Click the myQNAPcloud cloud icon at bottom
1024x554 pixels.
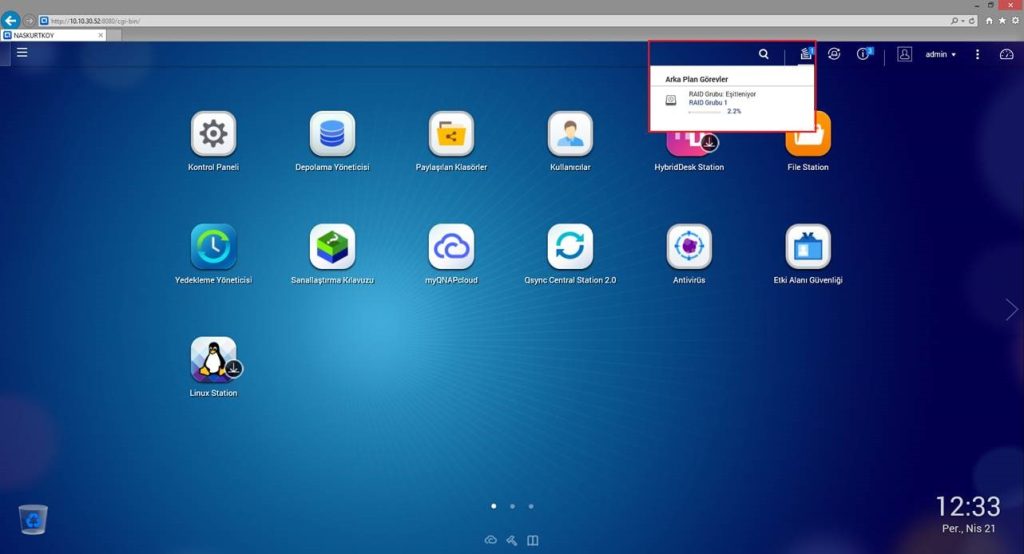point(490,540)
